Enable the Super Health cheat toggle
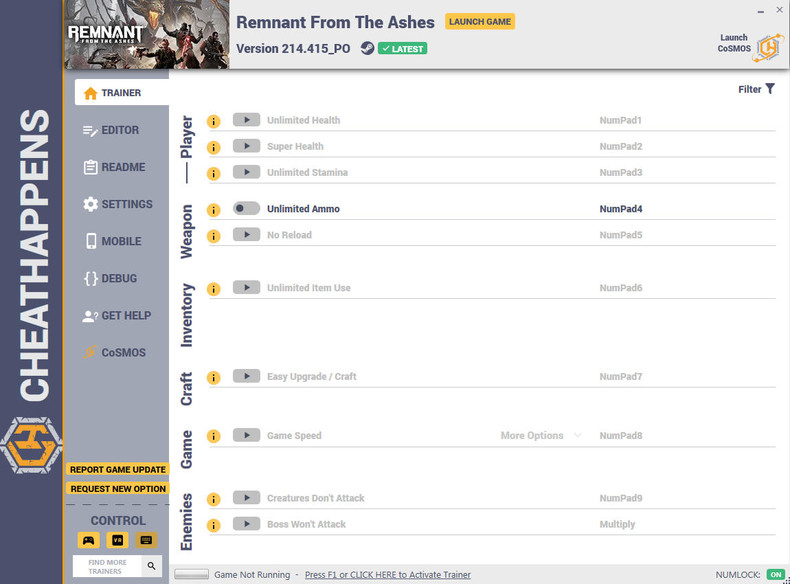790x584 pixels. [x=246, y=146]
